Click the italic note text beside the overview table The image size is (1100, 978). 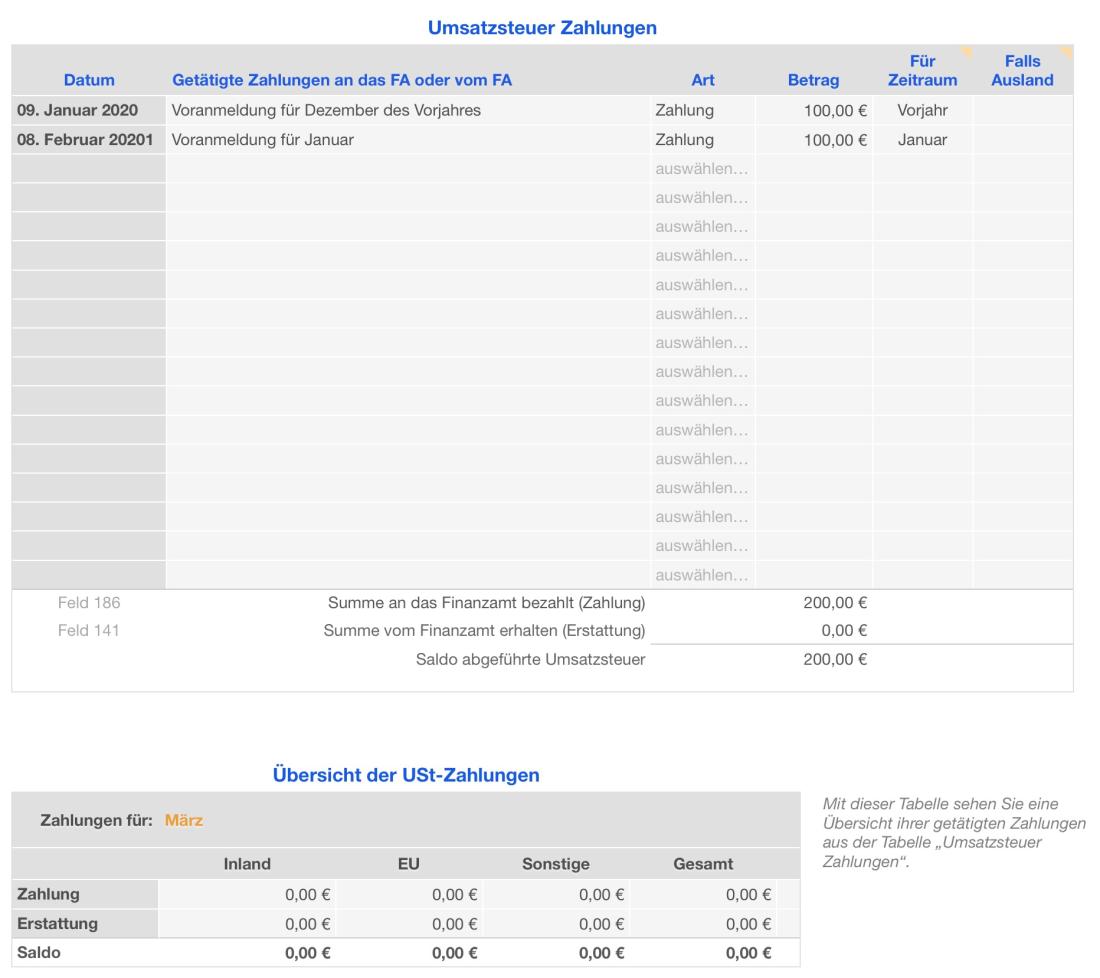coord(953,832)
